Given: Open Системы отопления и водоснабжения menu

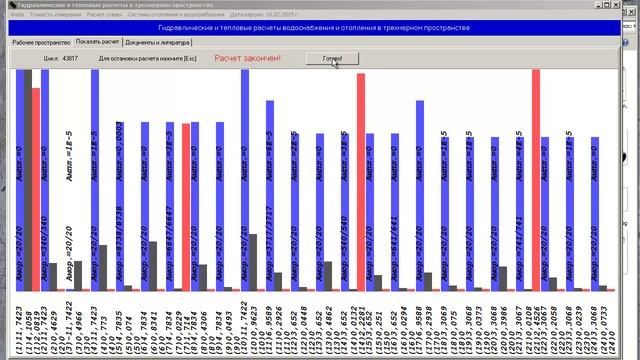Looking at the screenshot, I should (176, 14).
